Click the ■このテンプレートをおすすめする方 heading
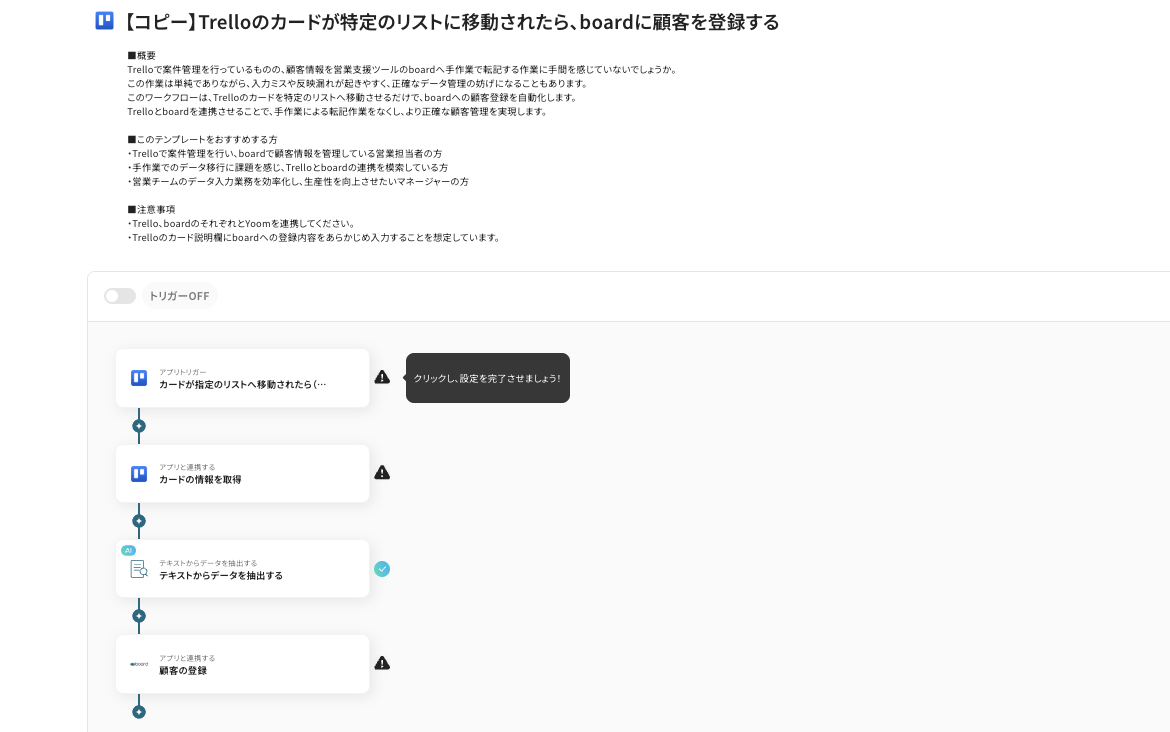1170x732 pixels. pos(202,140)
